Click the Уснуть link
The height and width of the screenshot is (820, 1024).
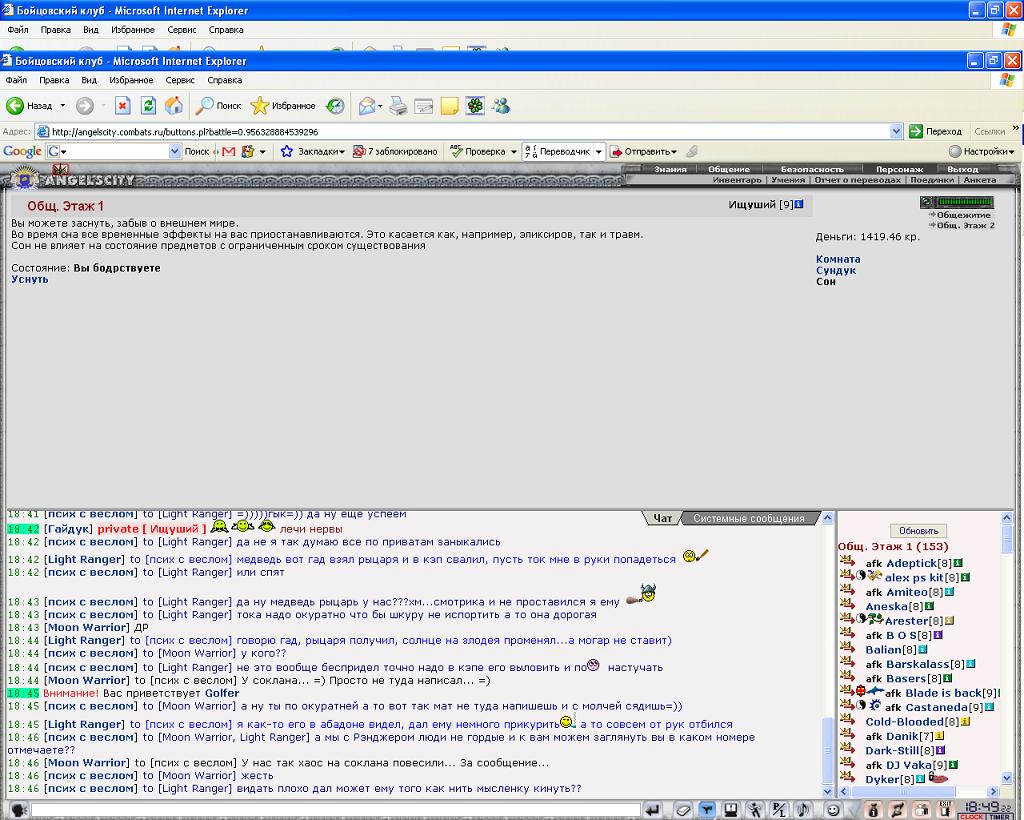click(30, 279)
